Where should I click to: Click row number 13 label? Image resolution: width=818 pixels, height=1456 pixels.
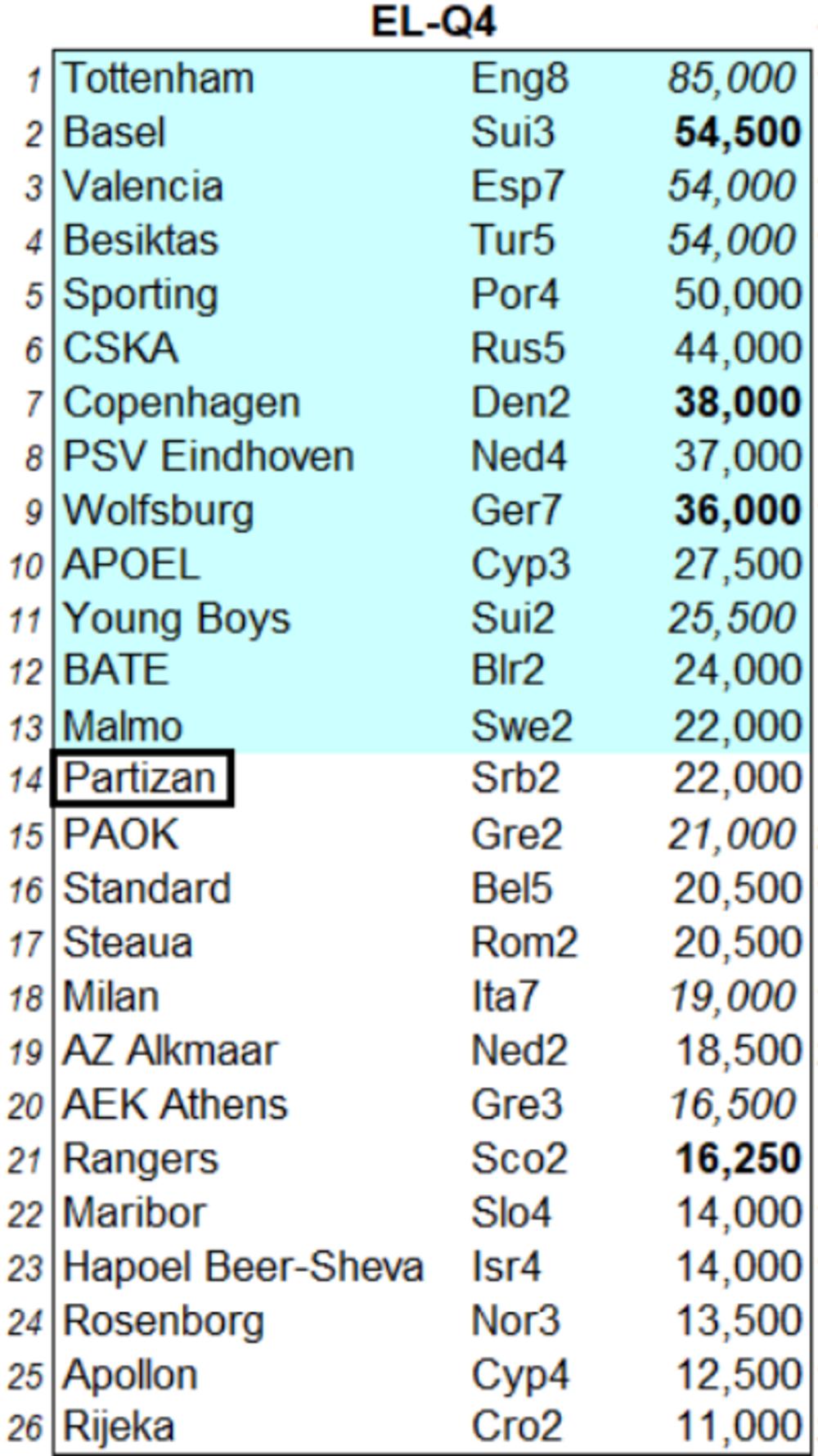pyautogui.click(x=26, y=727)
